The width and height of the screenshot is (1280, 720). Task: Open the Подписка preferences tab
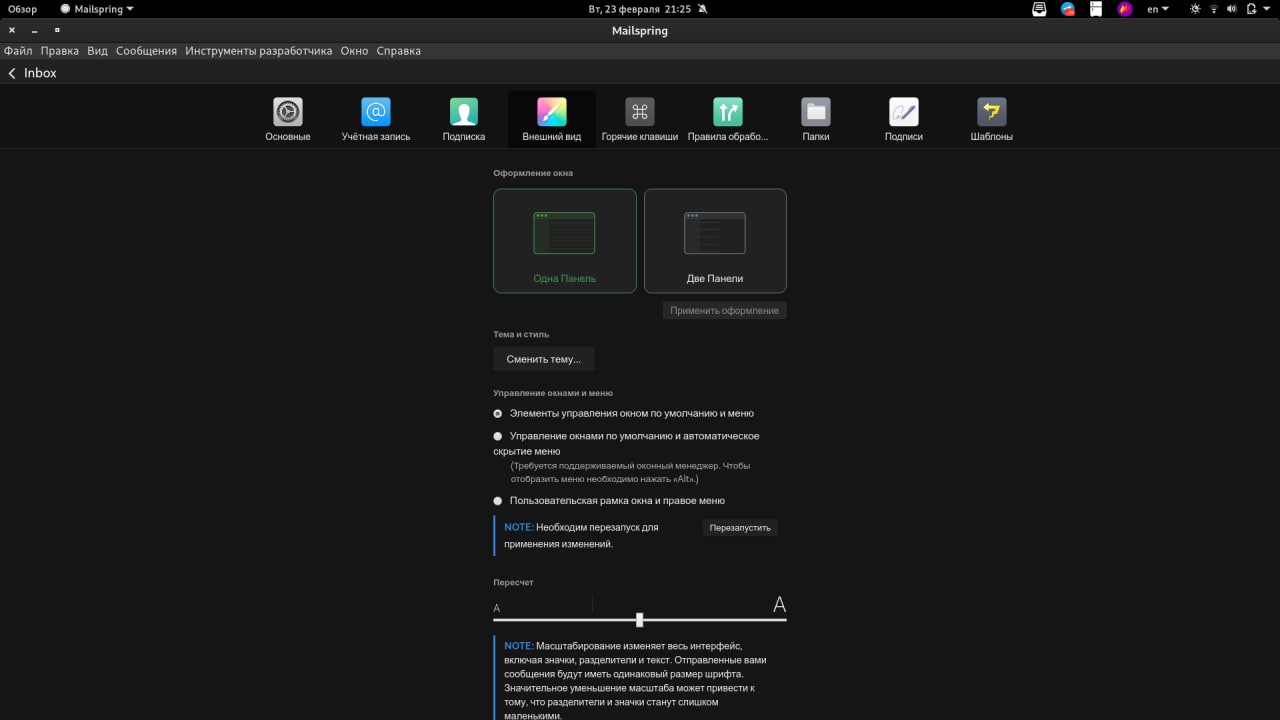tap(464, 120)
